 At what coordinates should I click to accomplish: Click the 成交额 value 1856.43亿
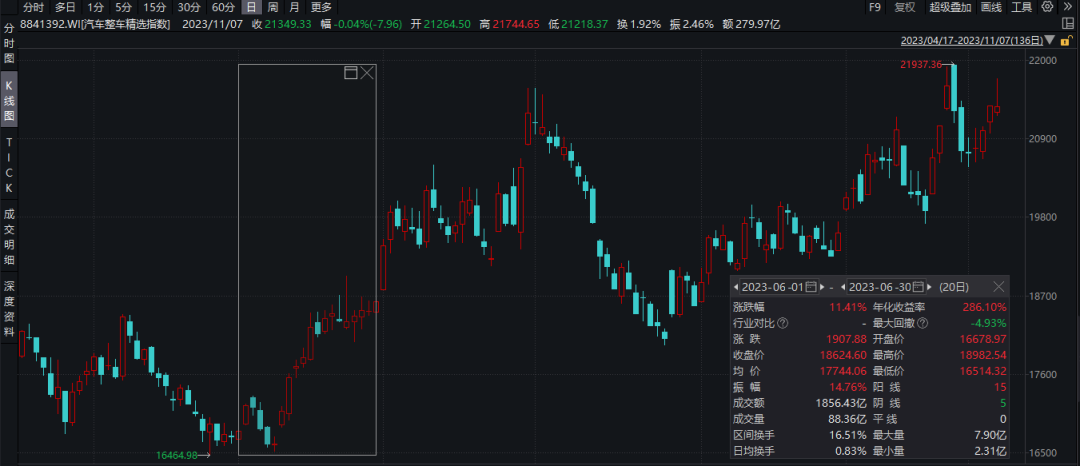tap(840, 403)
